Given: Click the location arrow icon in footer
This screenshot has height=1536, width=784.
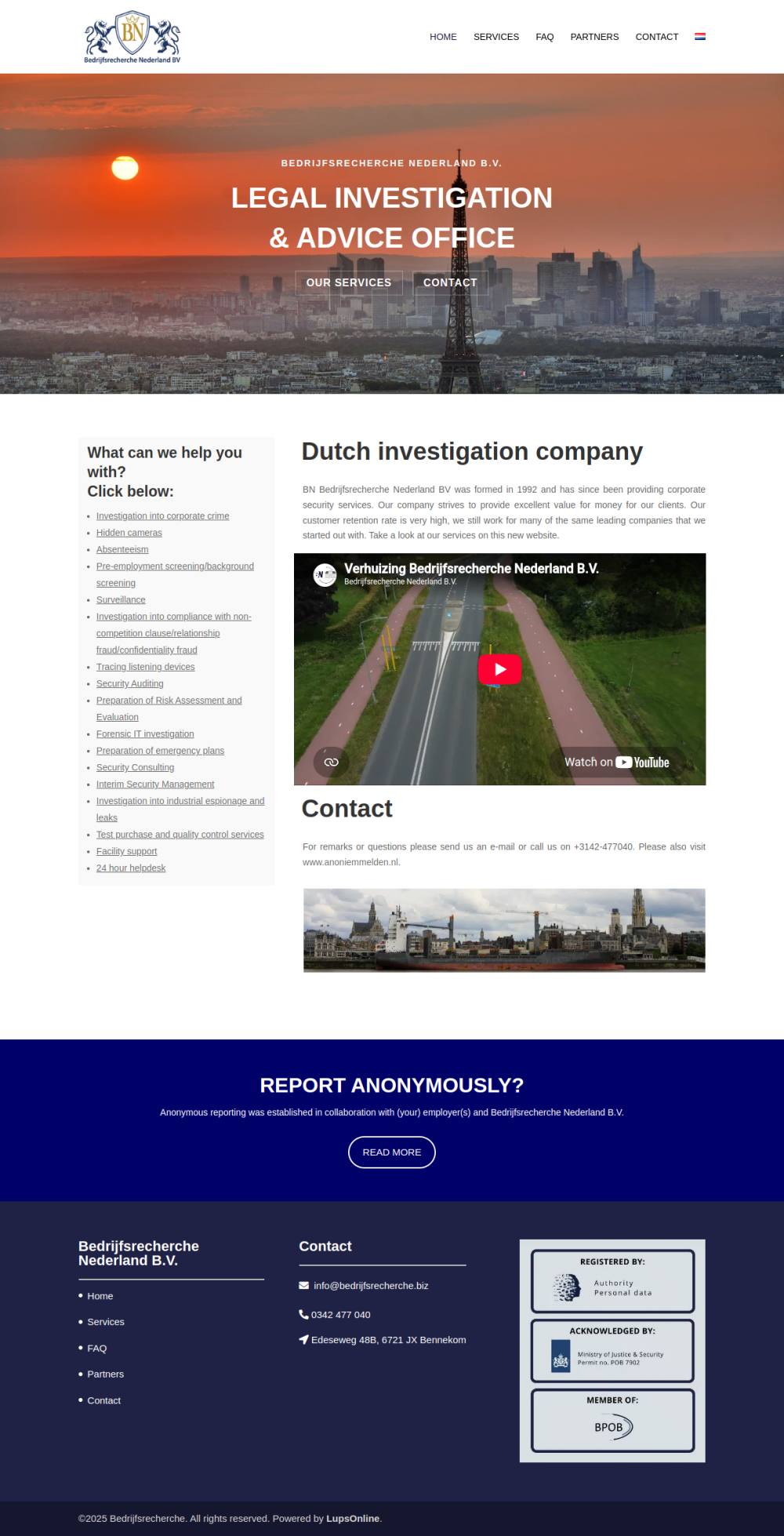Looking at the screenshot, I should (x=303, y=1339).
